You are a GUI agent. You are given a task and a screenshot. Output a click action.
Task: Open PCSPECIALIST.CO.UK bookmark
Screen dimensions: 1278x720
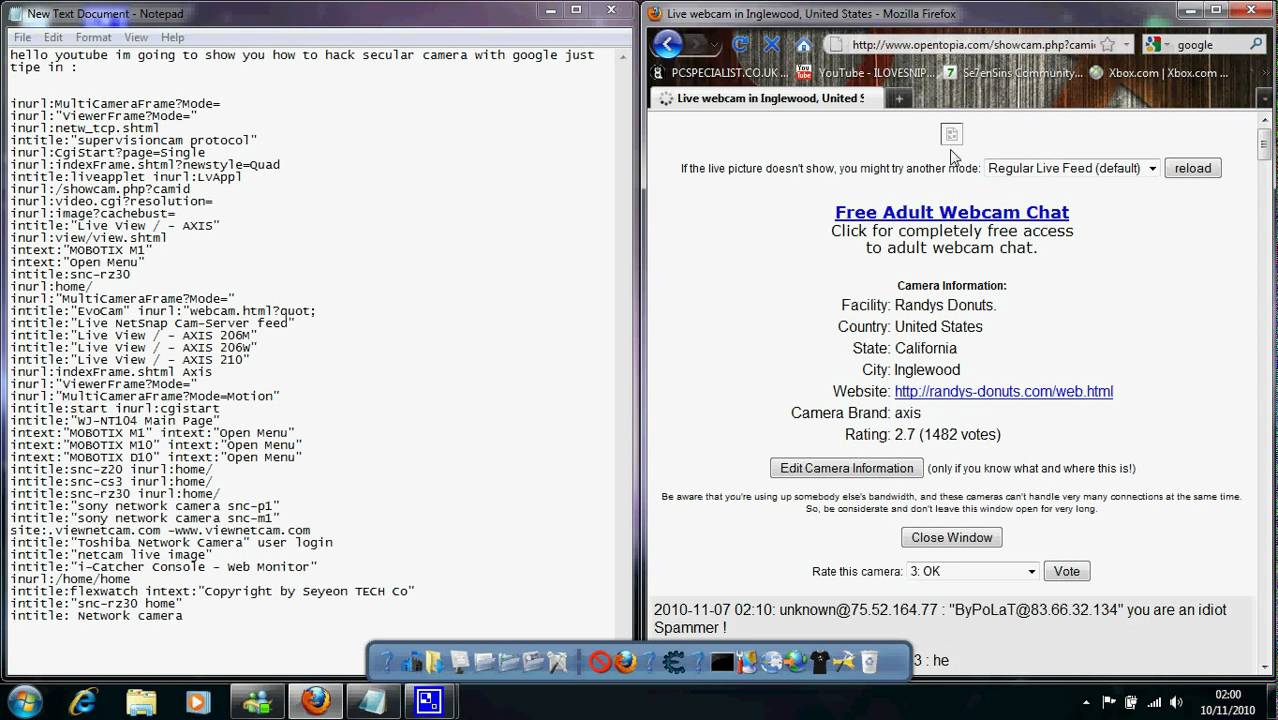pyautogui.click(x=720, y=73)
